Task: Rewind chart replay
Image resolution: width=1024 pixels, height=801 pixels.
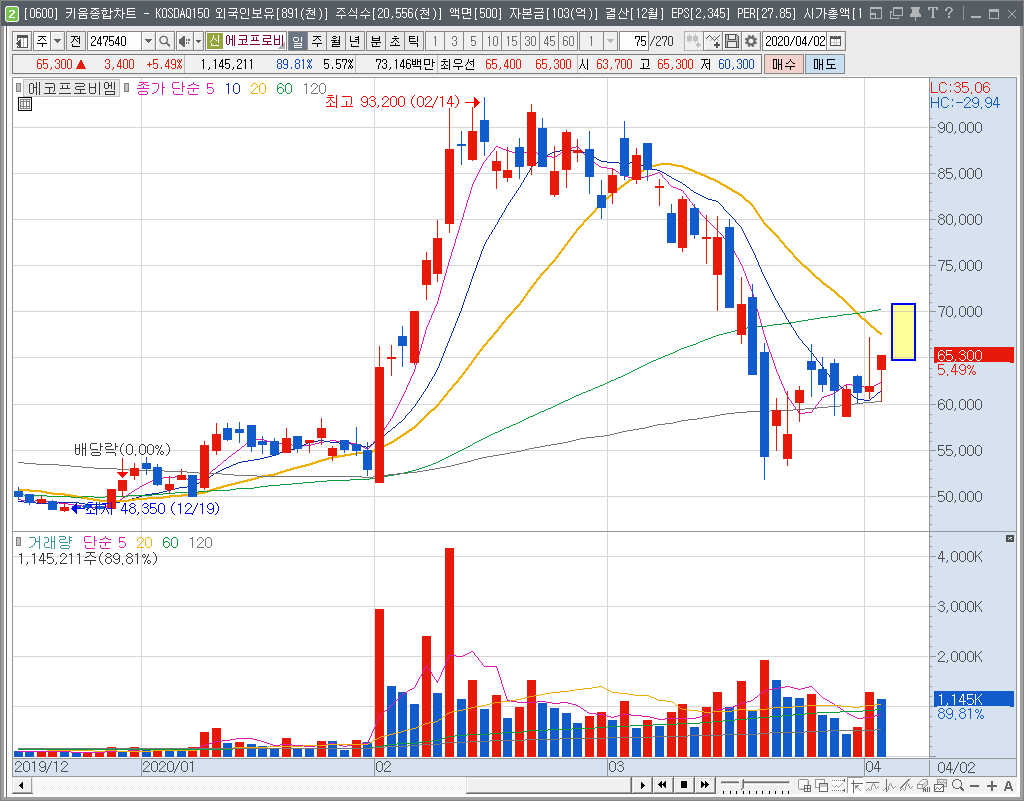Action: pos(662,785)
